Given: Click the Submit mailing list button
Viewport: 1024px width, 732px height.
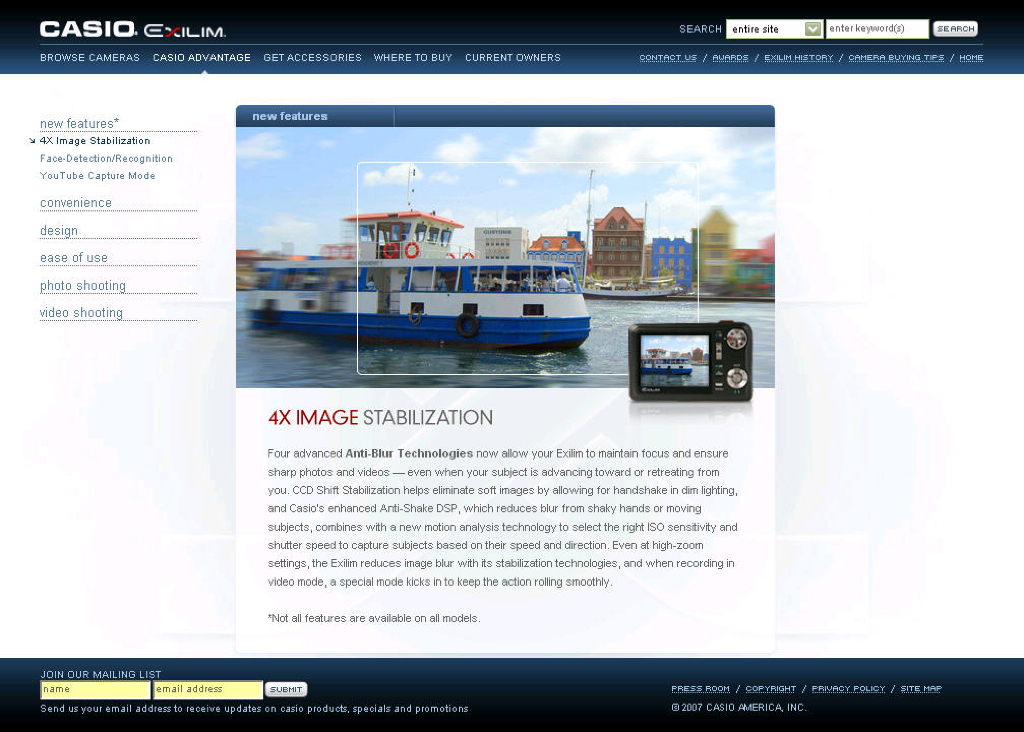Looking at the screenshot, I should coord(286,690).
